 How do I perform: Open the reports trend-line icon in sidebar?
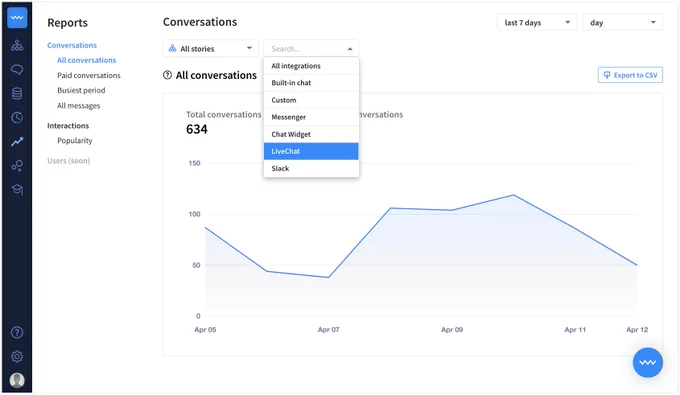pyautogui.click(x=17, y=141)
